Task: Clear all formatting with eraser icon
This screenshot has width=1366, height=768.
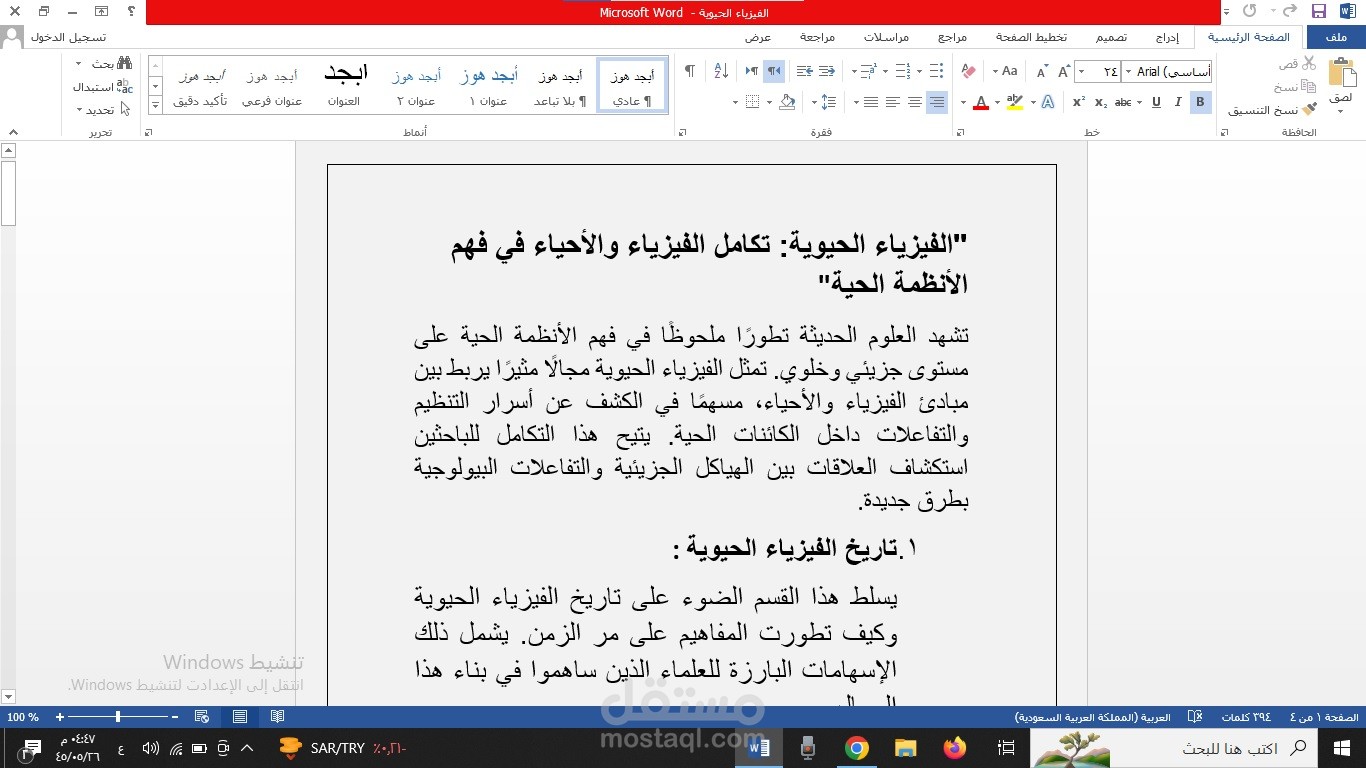Action: pos(968,71)
